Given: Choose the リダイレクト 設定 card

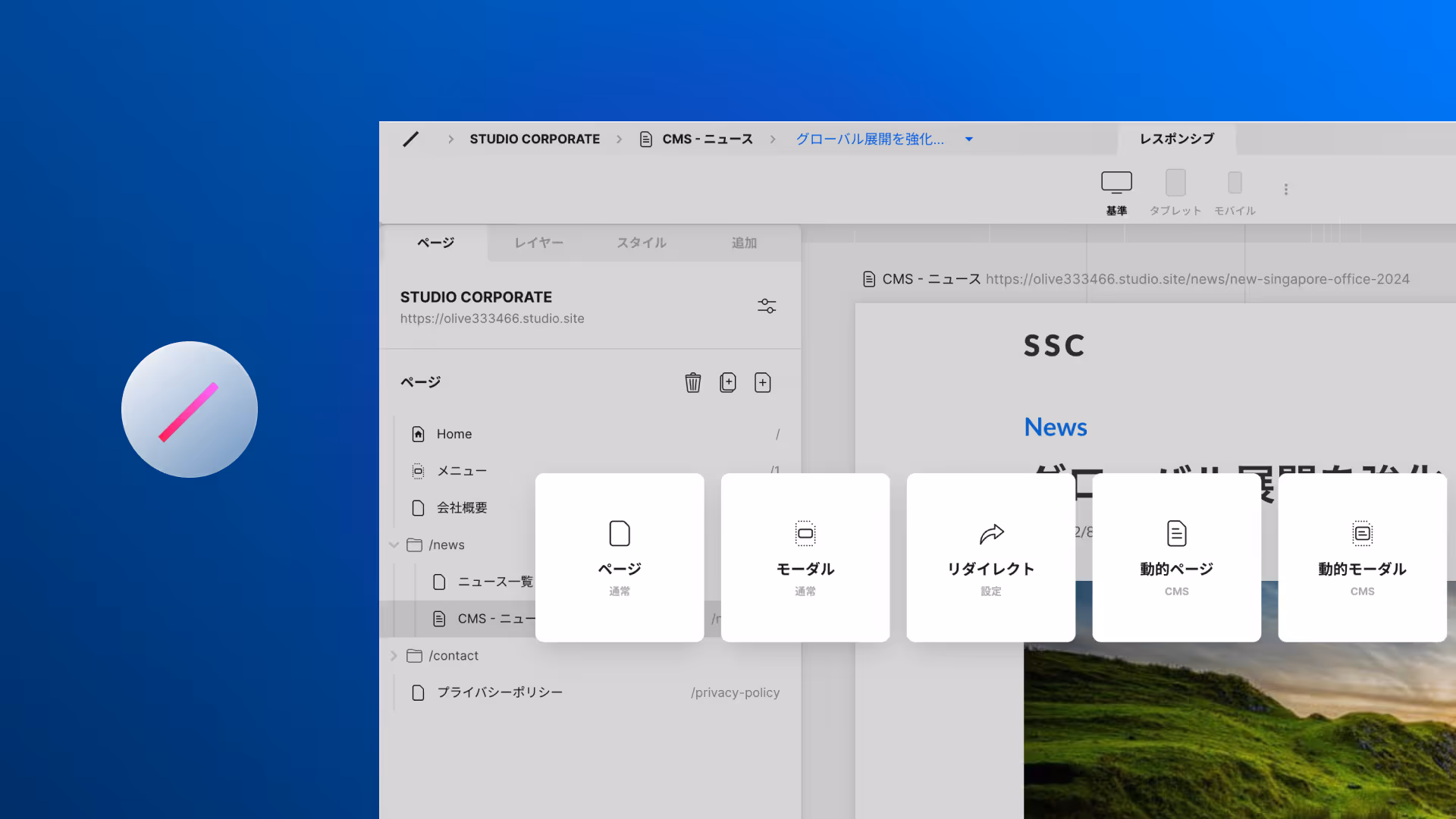Looking at the screenshot, I should pos(990,557).
